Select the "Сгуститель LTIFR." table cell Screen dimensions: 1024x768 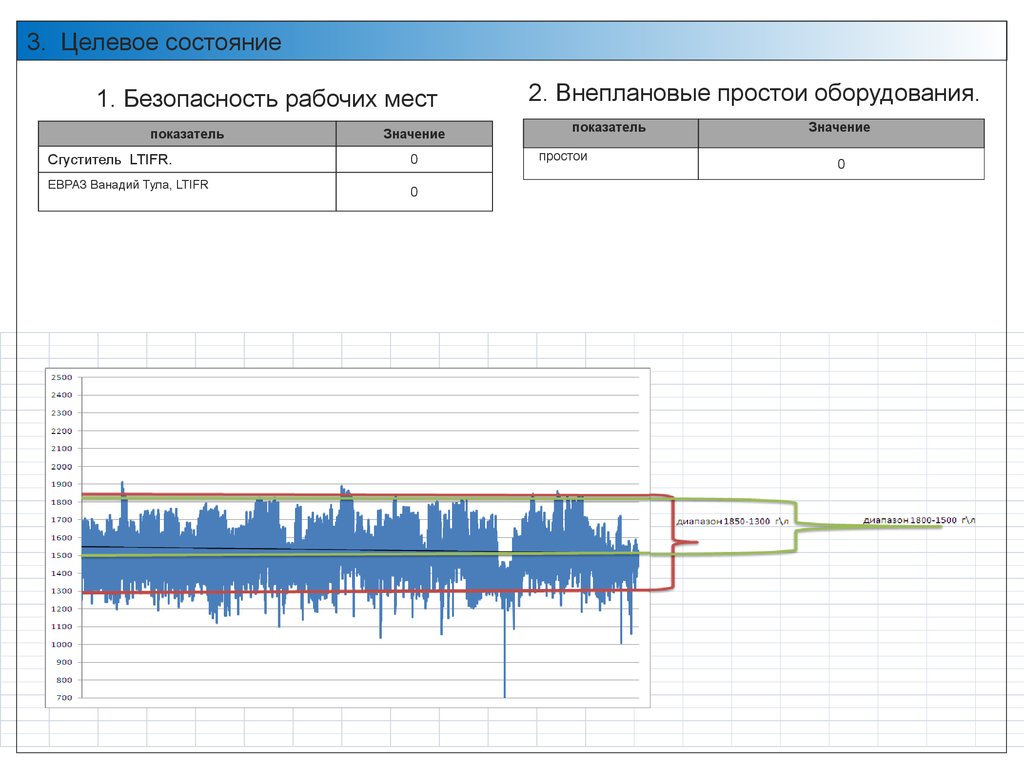click(x=110, y=160)
